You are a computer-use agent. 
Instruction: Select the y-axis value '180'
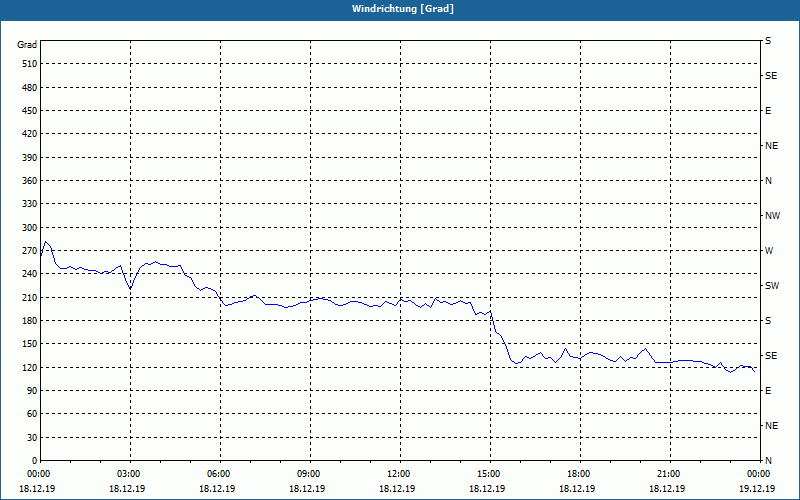pyautogui.click(x=30, y=321)
